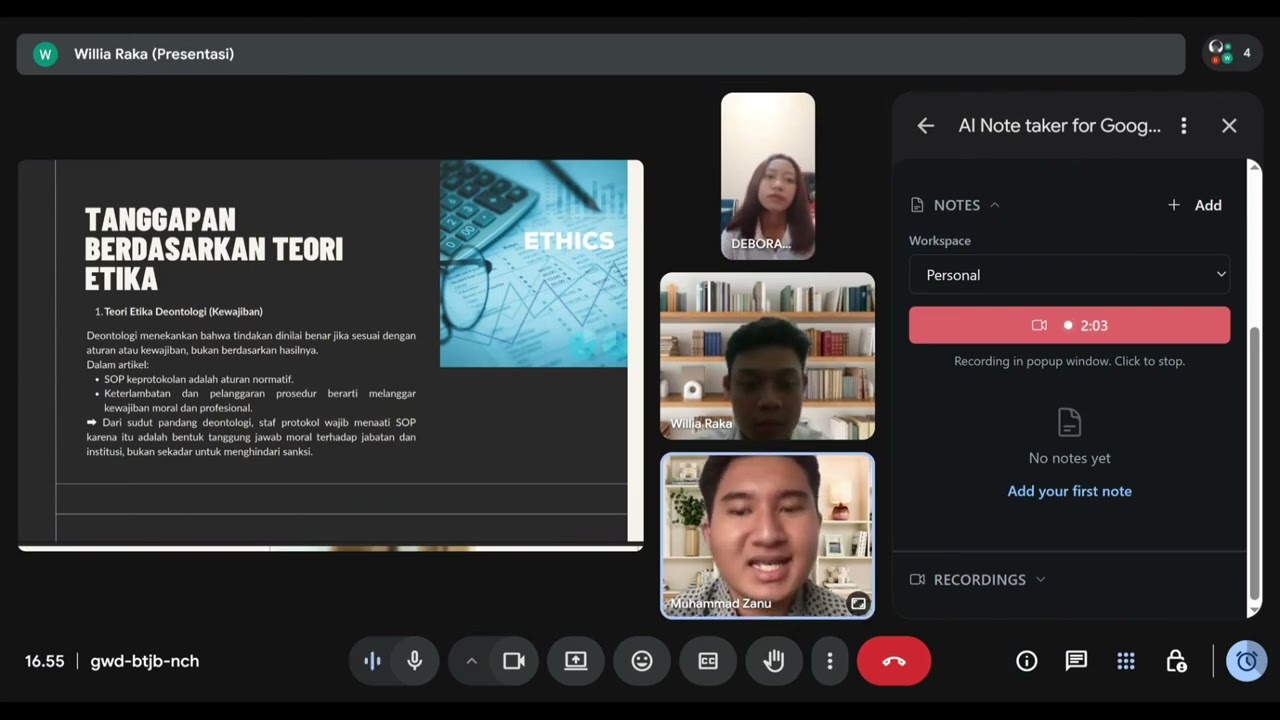The height and width of the screenshot is (720, 1280).
Task: Open AI Note taker panel options menu
Action: (1184, 125)
